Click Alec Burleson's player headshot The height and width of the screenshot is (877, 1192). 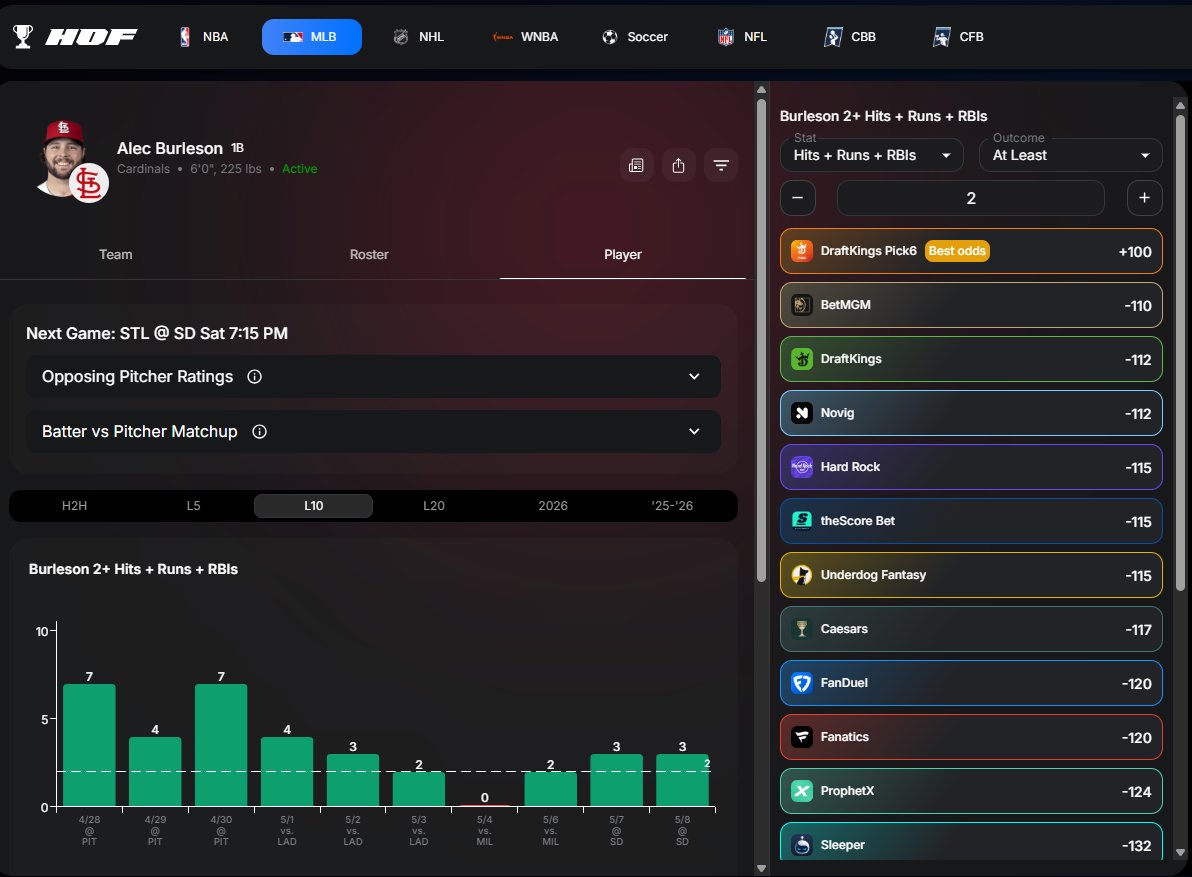click(61, 156)
